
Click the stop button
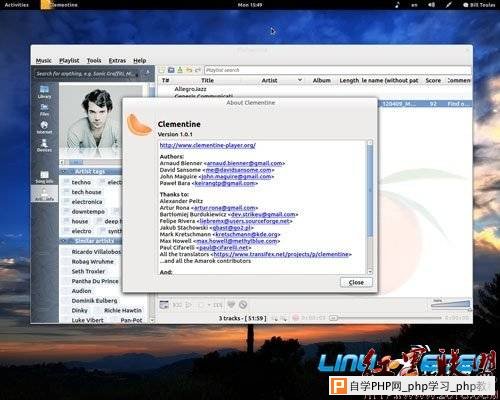tap(201, 305)
